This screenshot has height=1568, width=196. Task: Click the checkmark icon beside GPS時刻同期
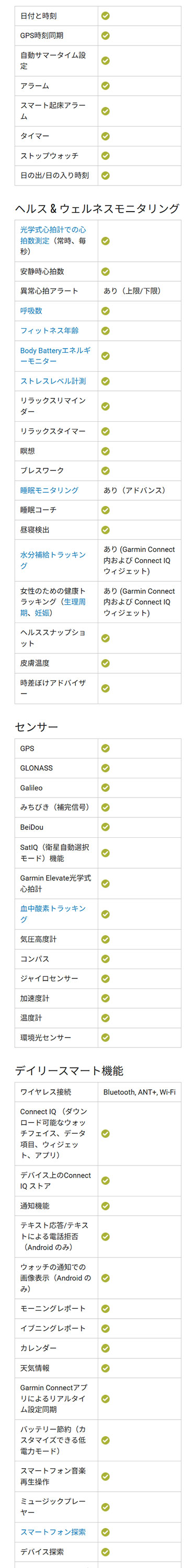105,36
